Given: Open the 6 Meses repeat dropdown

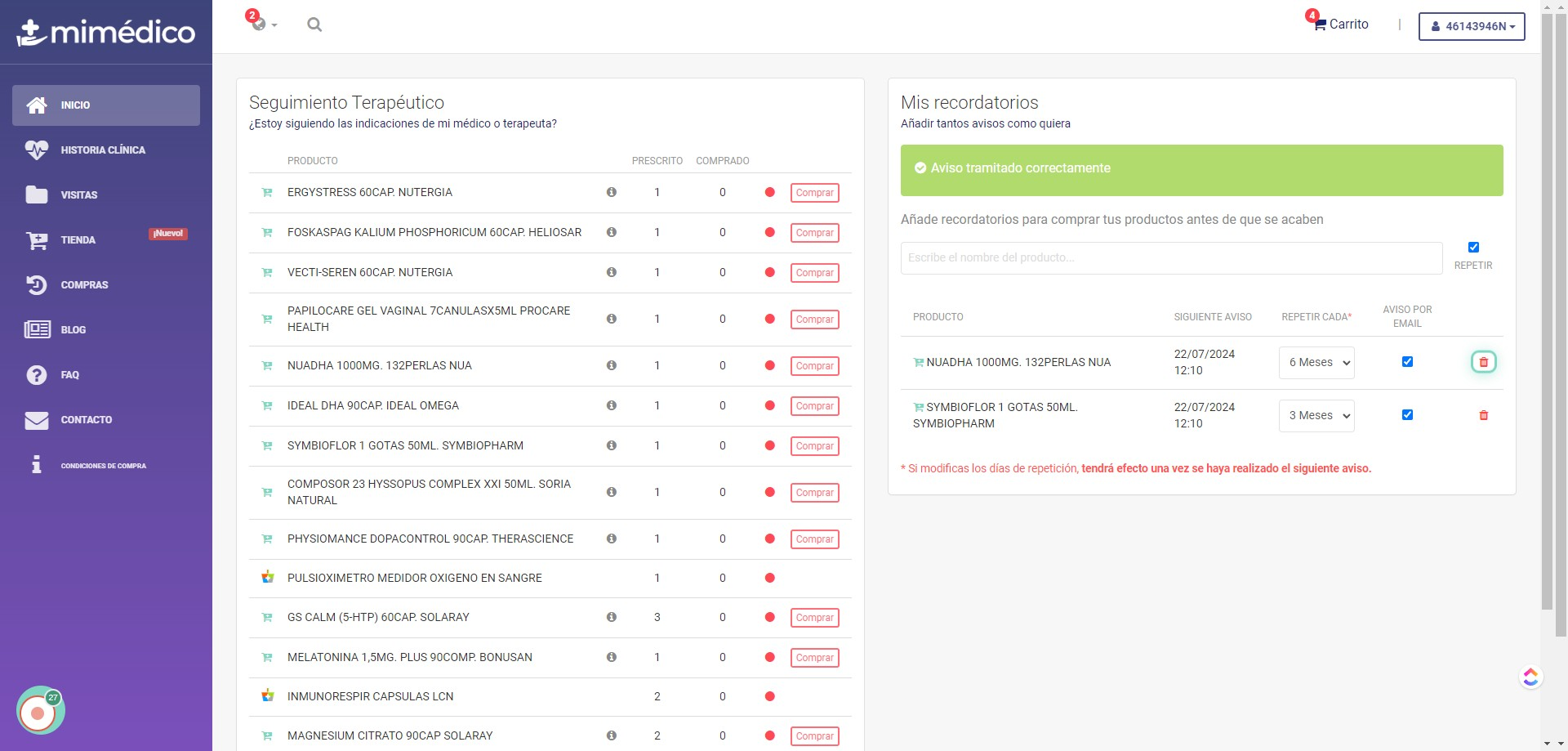Looking at the screenshot, I should coord(1316,363).
